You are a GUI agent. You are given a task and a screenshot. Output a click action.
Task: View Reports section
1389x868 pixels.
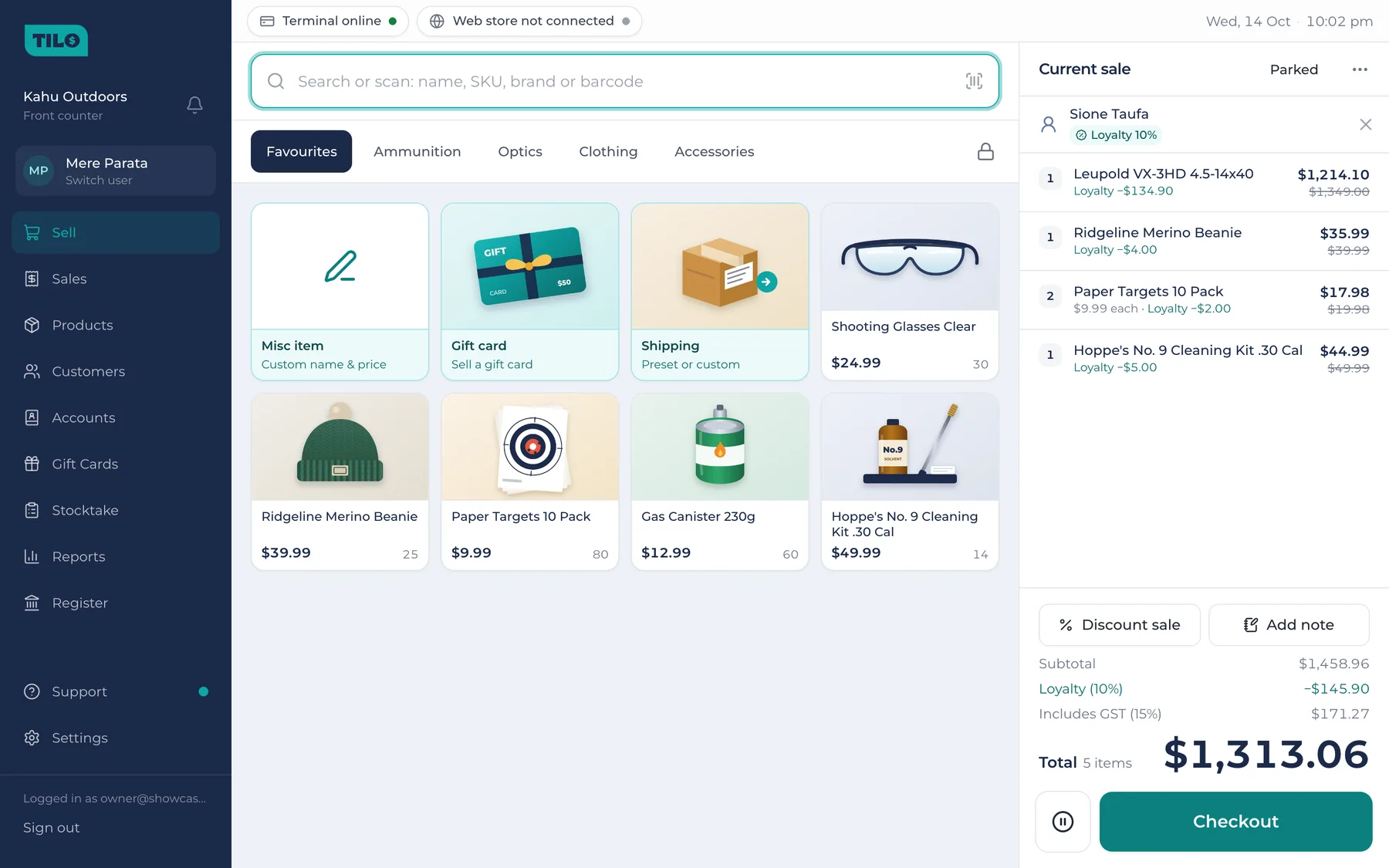point(116,556)
